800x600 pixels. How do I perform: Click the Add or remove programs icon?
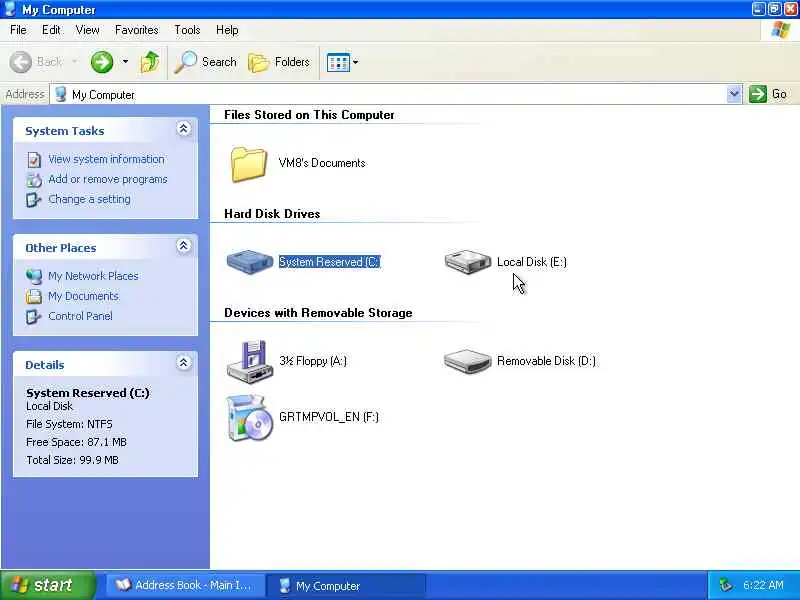pos(34,180)
